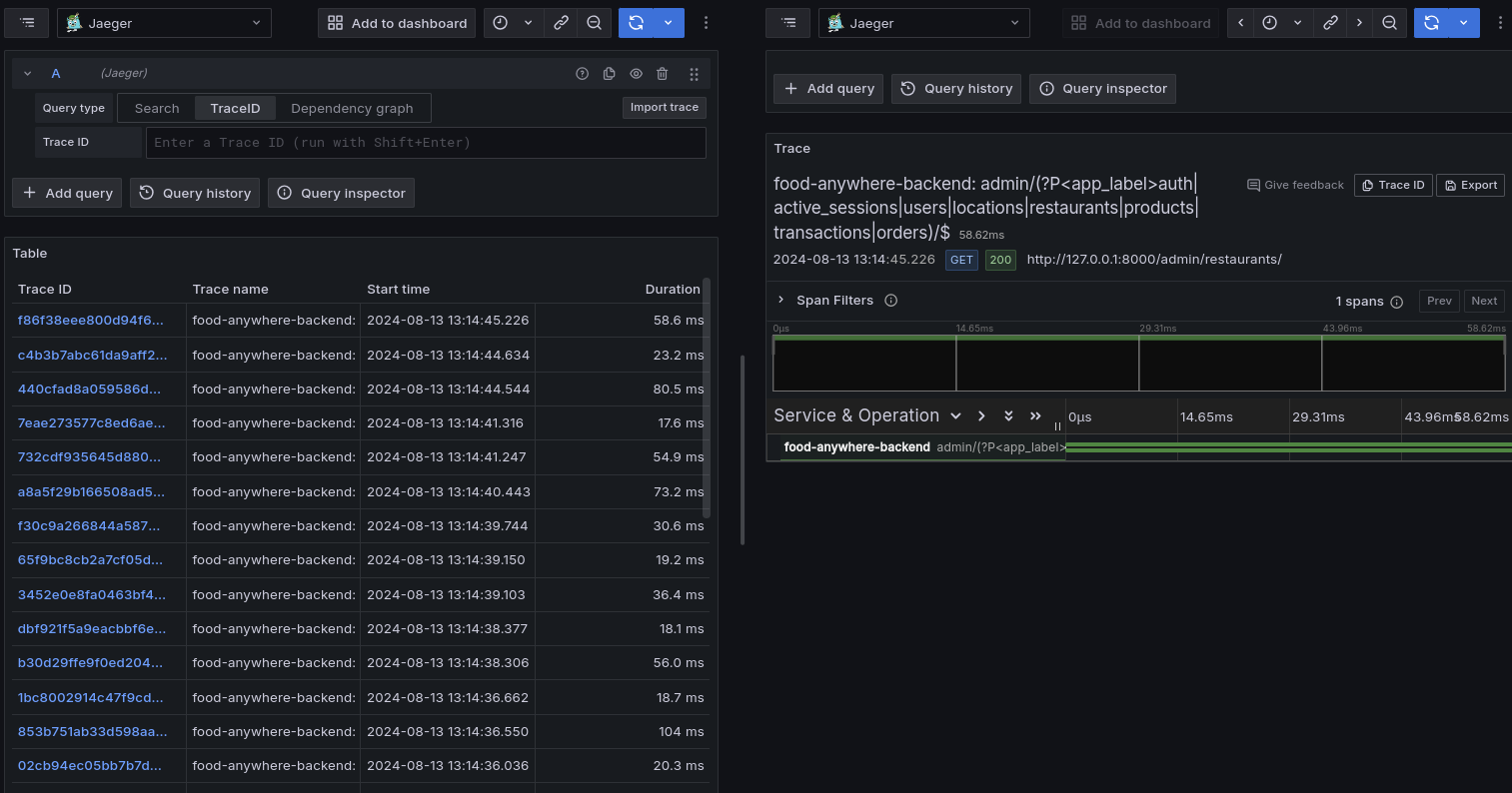Go to Prev span match
The image size is (1512, 793).
[x=1439, y=301]
